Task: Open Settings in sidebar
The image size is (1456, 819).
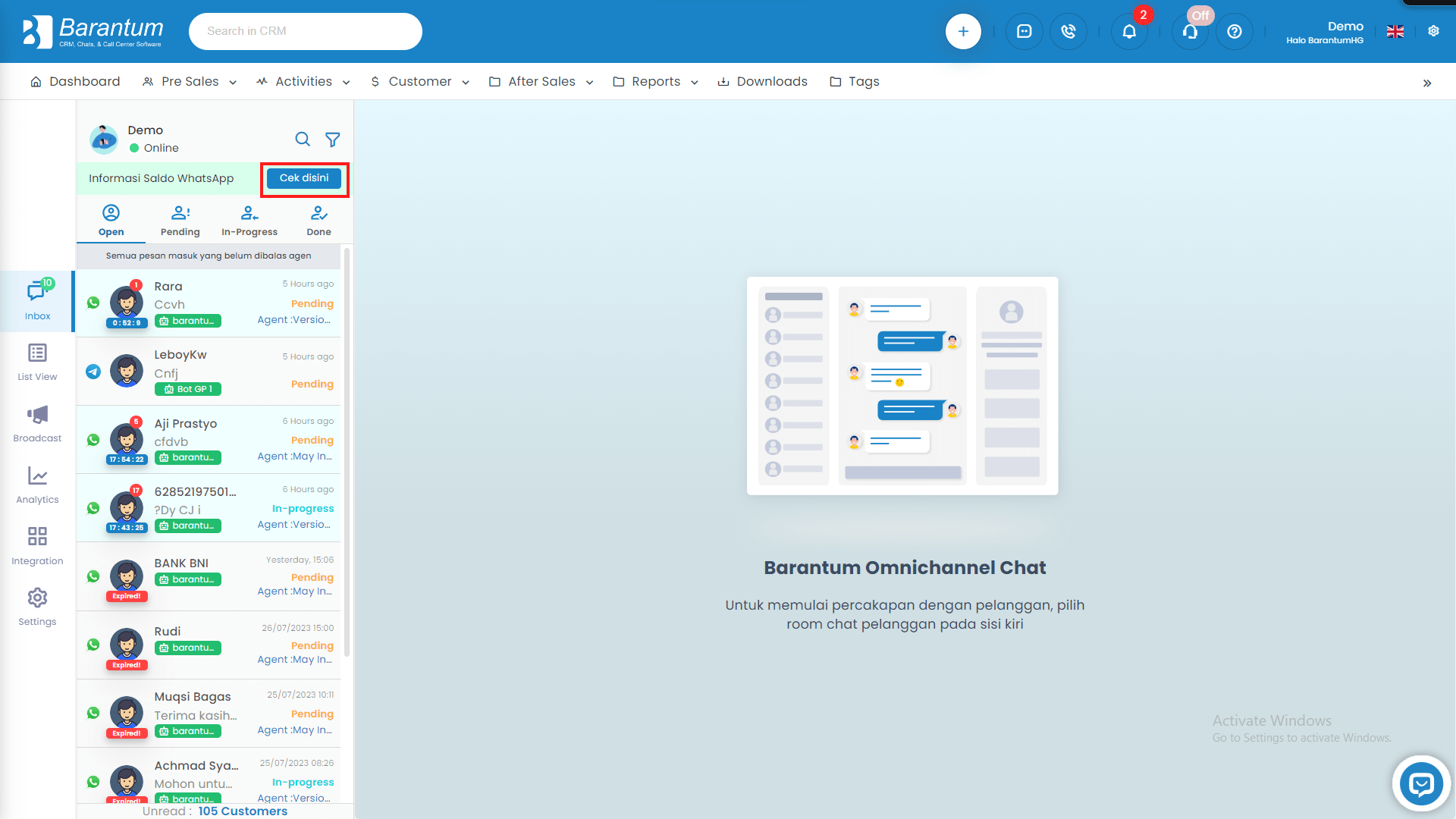Action: click(37, 607)
